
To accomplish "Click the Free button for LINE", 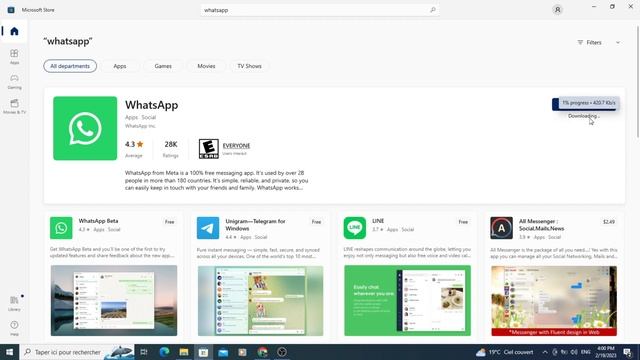I will coord(463,222).
